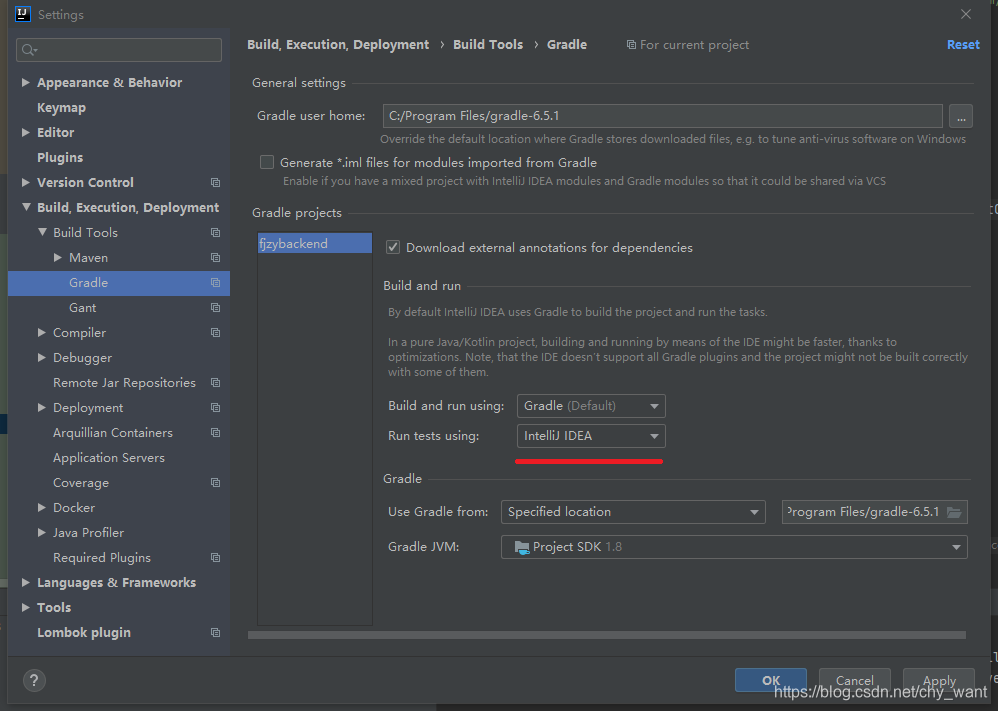Open the Gradle user home browse button
Viewport: 998px width, 711px height.
960,116
